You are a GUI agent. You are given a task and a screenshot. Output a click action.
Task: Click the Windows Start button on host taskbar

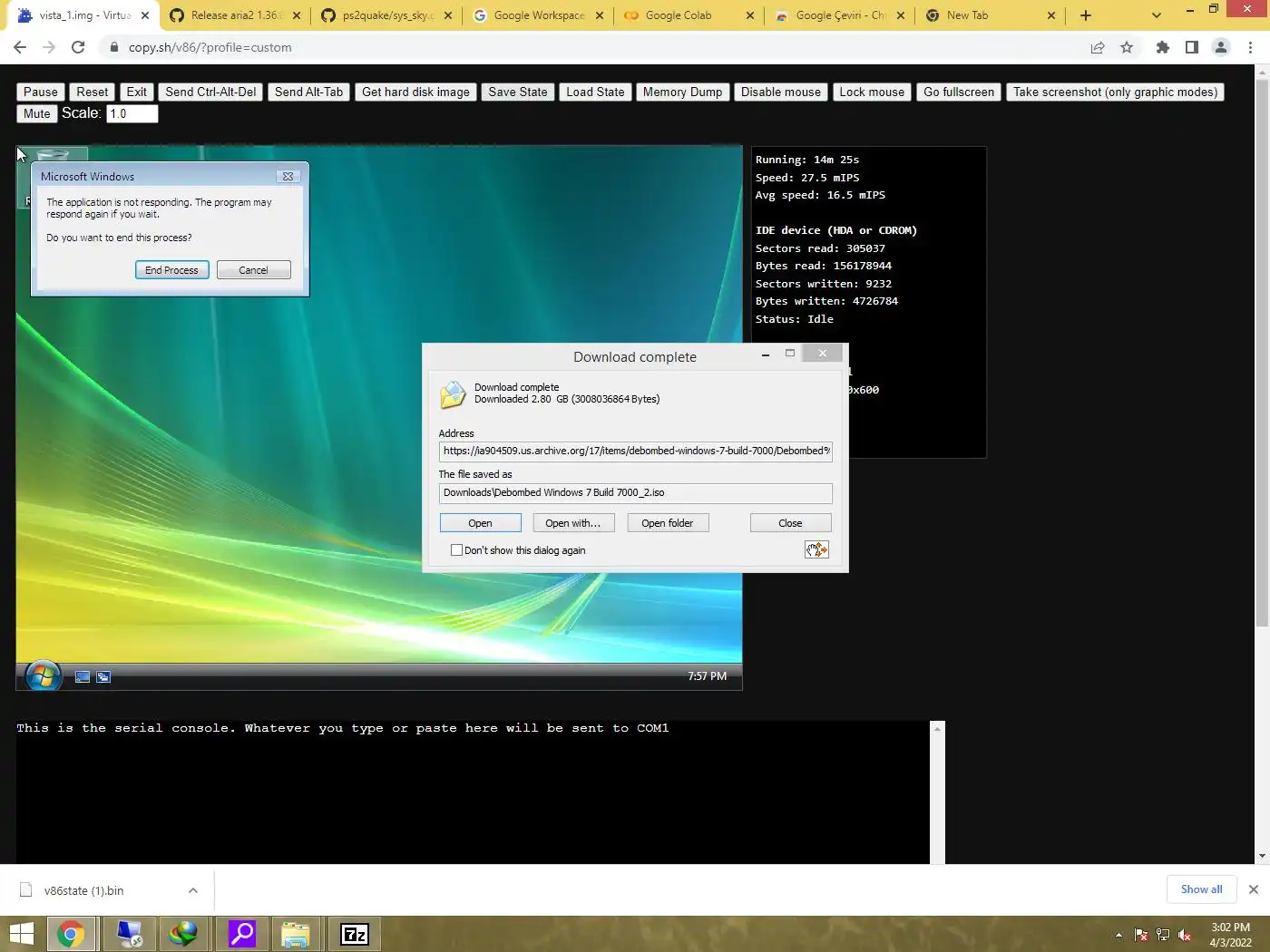tap(22, 934)
